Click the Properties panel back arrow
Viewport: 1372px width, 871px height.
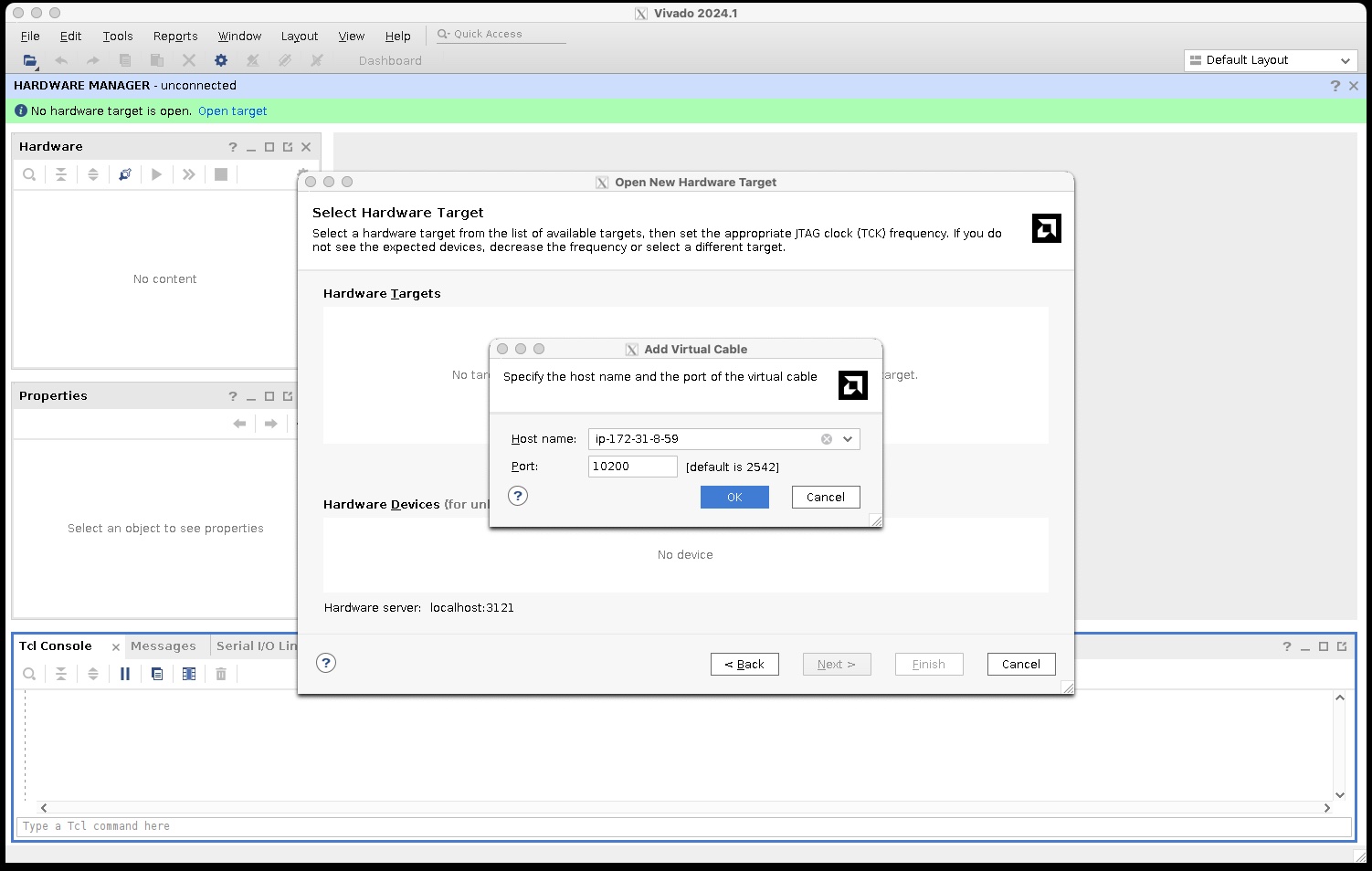click(x=239, y=424)
